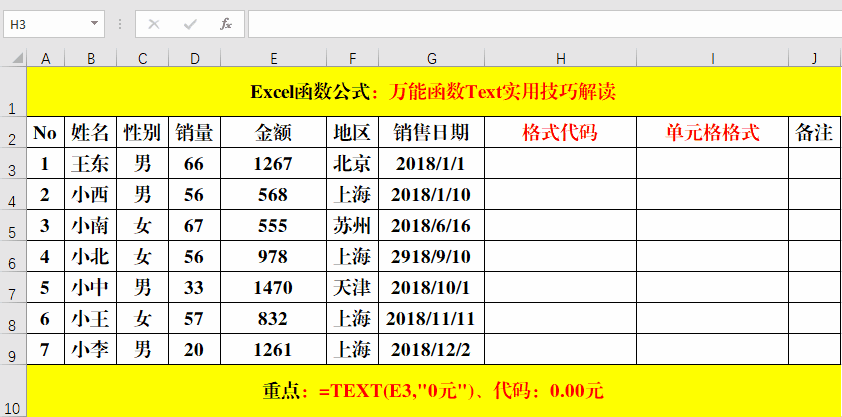Click the name cell 小南
842x417 pixels.
(91, 225)
